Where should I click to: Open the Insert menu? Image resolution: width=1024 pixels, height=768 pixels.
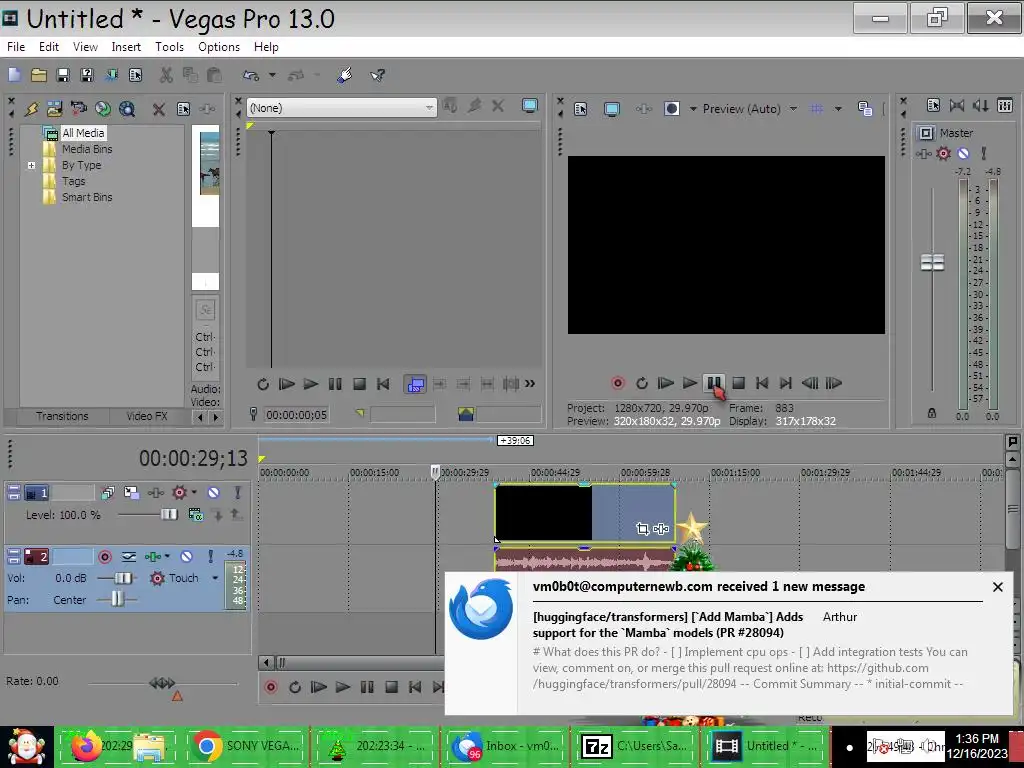click(x=126, y=47)
